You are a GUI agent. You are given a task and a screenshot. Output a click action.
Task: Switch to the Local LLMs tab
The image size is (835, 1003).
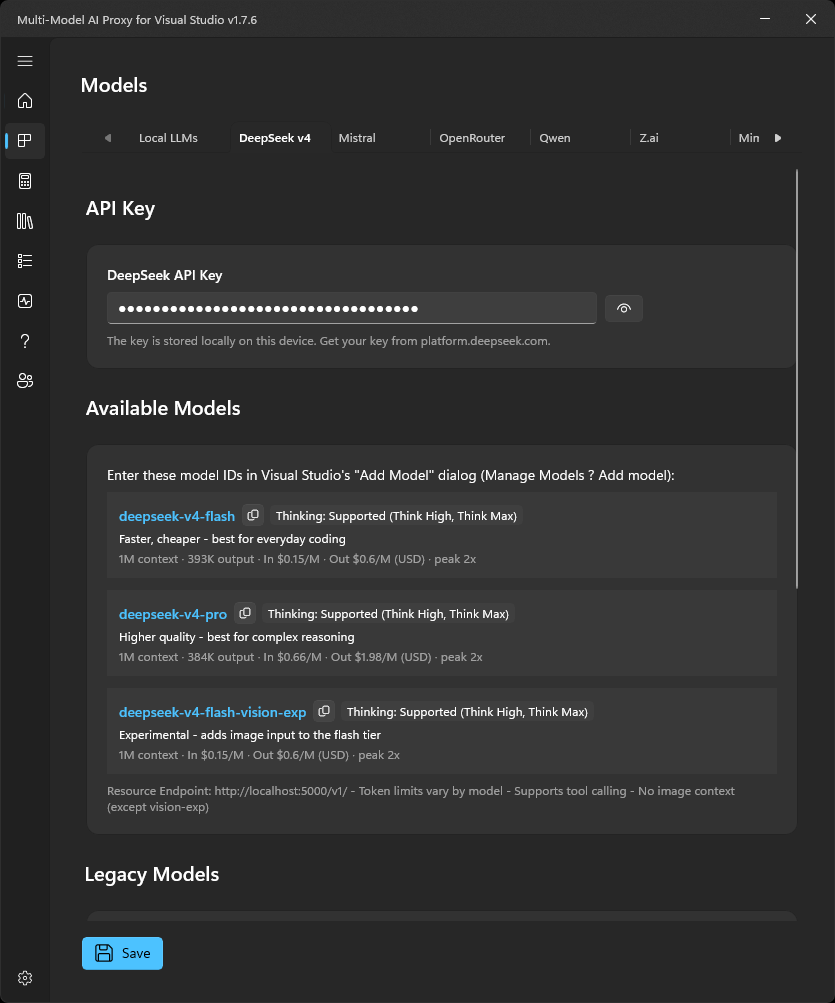coord(168,138)
